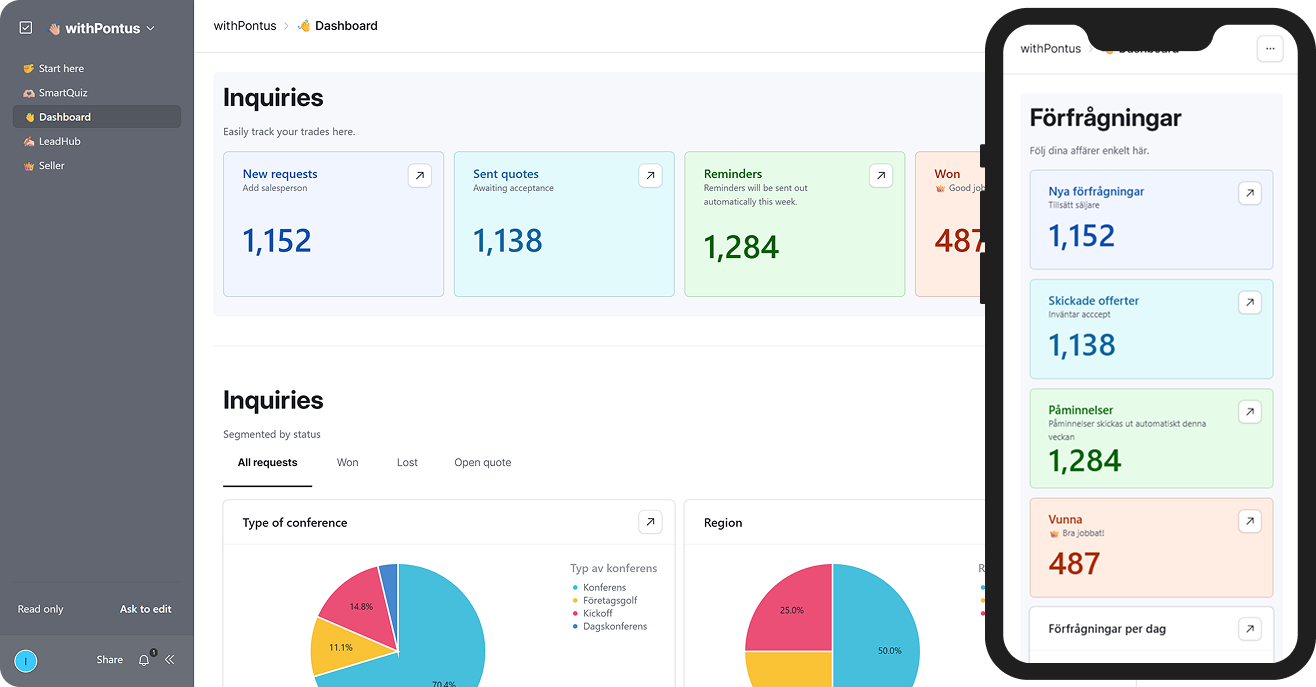Click the Share button
The height and width of the screenshot is (687, 1316).
(x=110, y=660)
